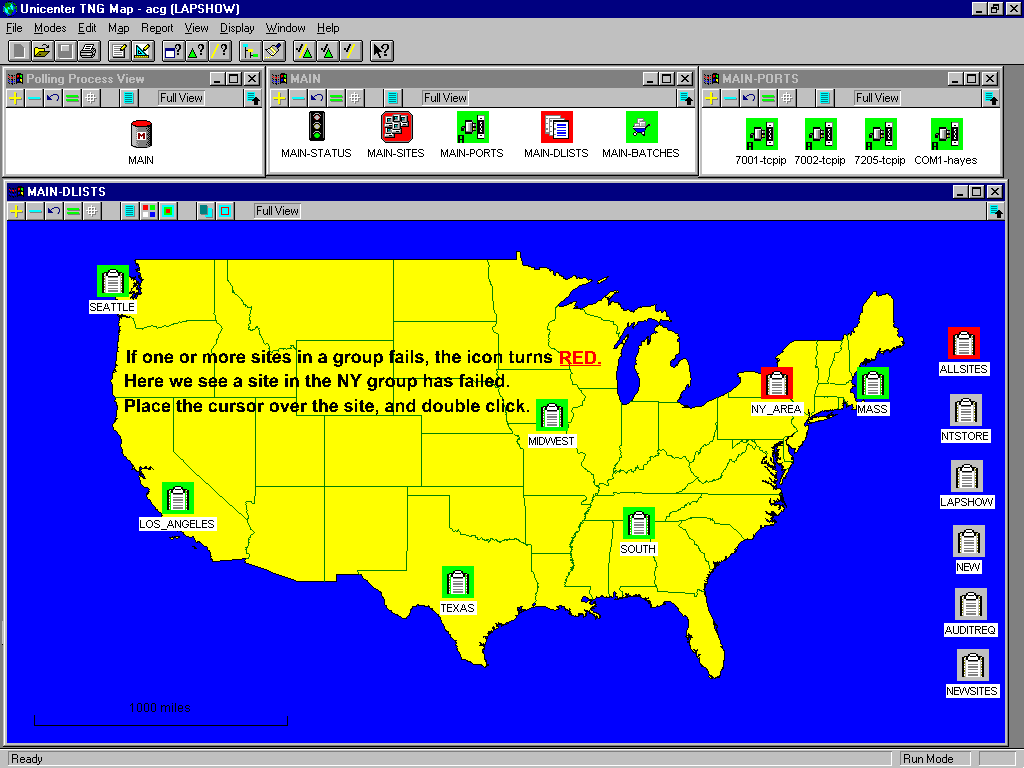The width and height of the screenshot is (1024, 768).
Task: Click the green triangle query toolbar icon
Action: click(196, 51)
